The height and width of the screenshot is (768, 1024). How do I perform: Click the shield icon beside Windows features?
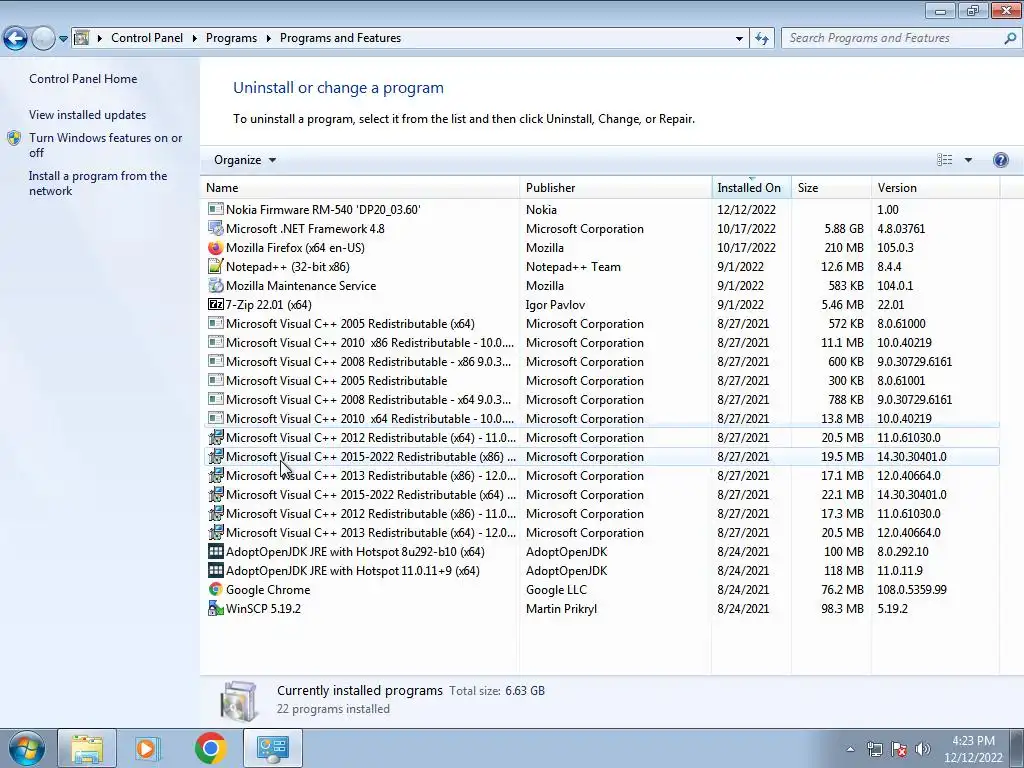(x=14, y=138)
